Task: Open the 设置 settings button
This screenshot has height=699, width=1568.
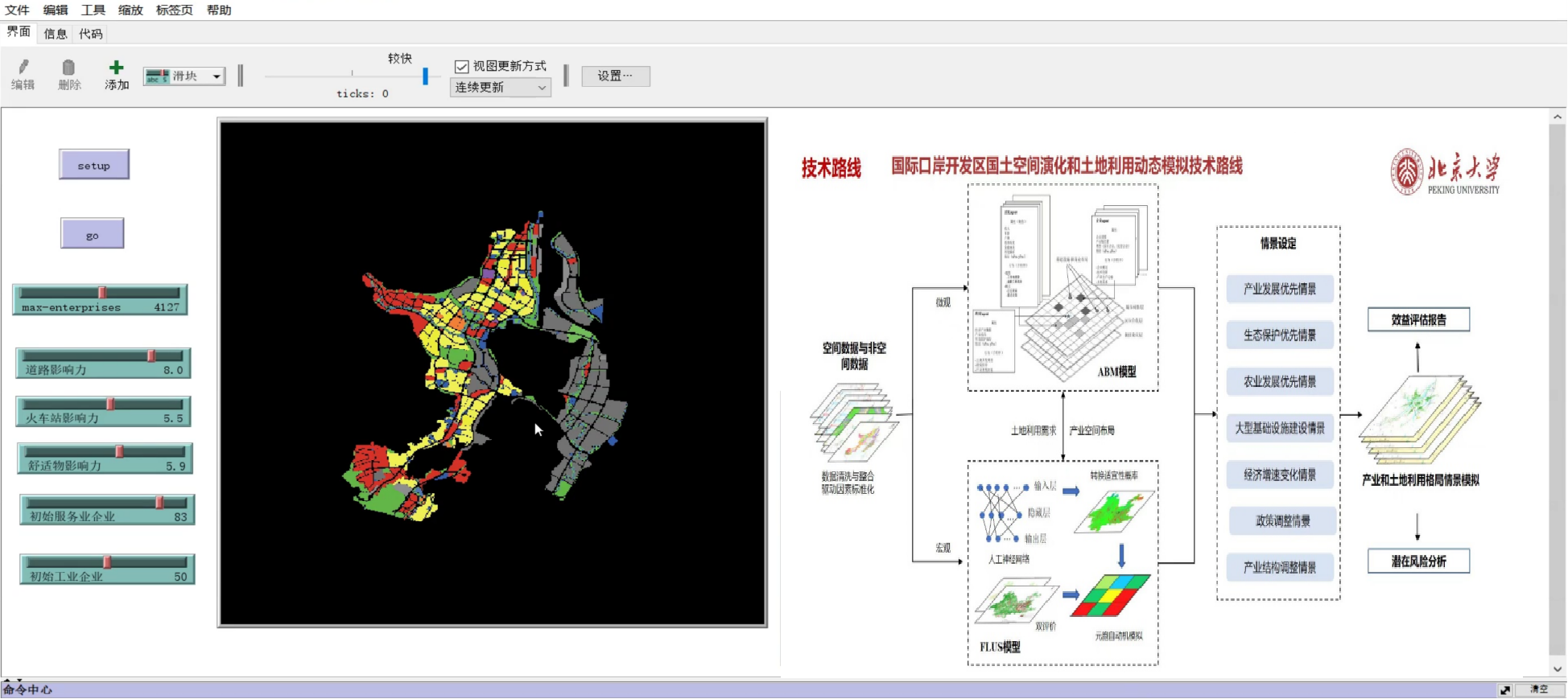Action: [615, 76]
